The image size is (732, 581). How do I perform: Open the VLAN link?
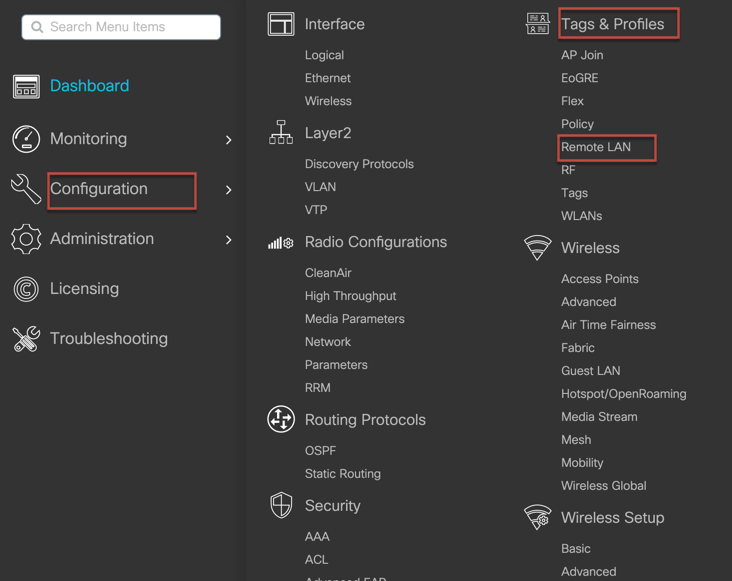point(320,187)
